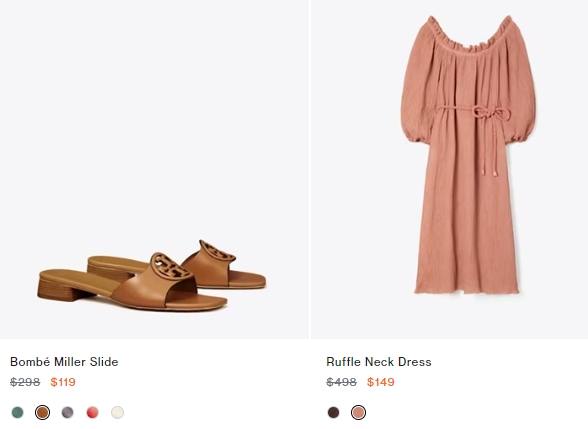The width and height of the screenshot is (588, 429).
Task: Click the crossed-out $298 original price
Action: point(25,382)
